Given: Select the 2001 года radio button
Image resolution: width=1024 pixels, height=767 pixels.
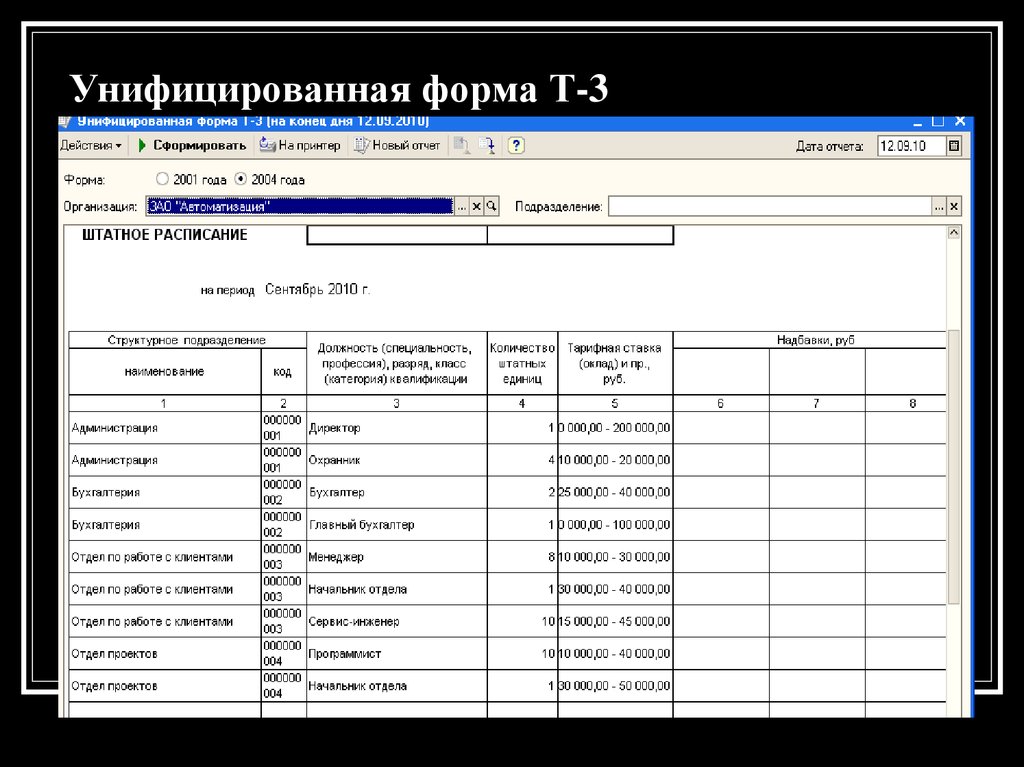Looking at the screenshot, I should coord(161,179).
